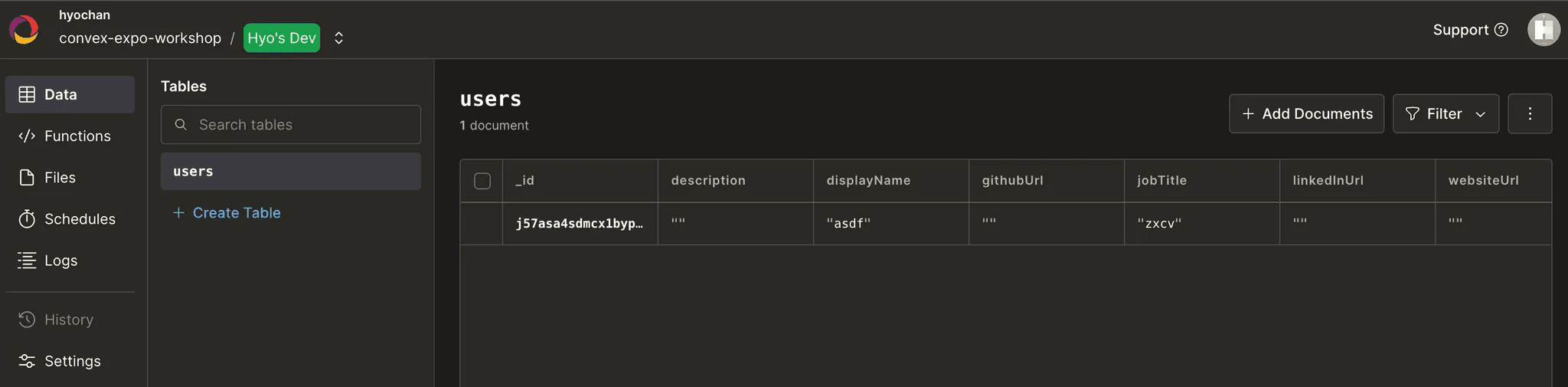Click the user profile avatar

[x=1543, y=30]
